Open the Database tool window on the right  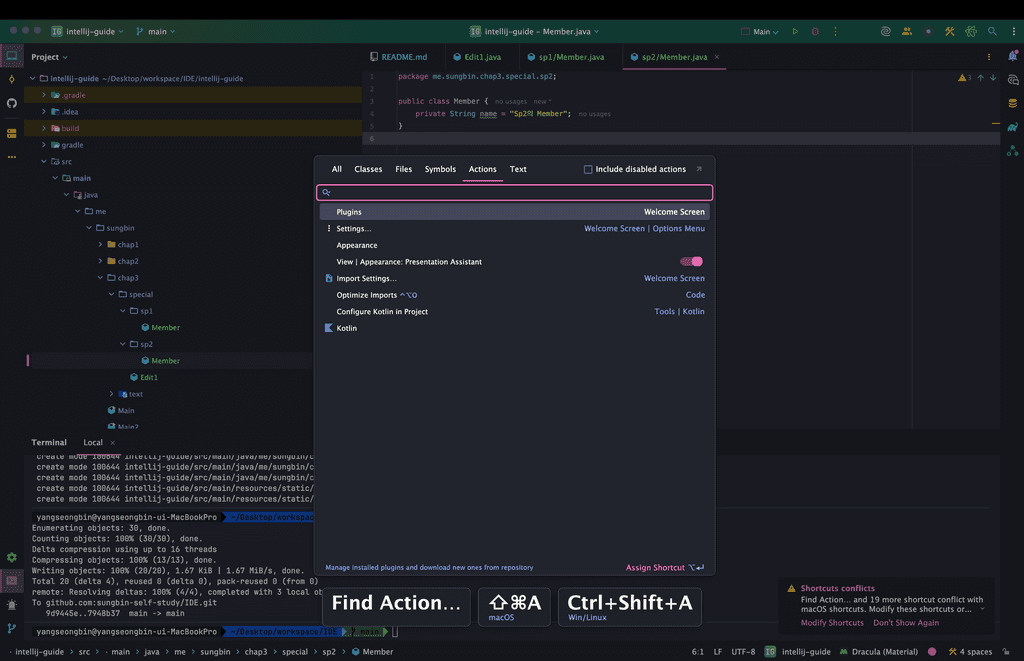tap(1012, 103)
